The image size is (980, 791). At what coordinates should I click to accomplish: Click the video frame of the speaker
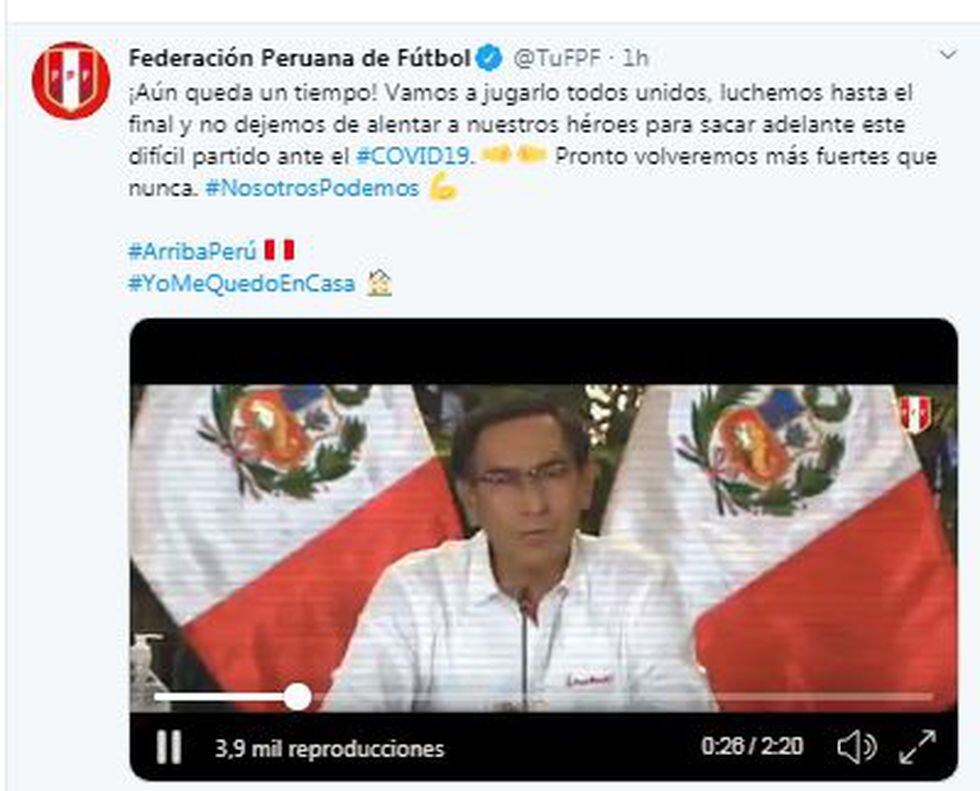tap(543, 548)
